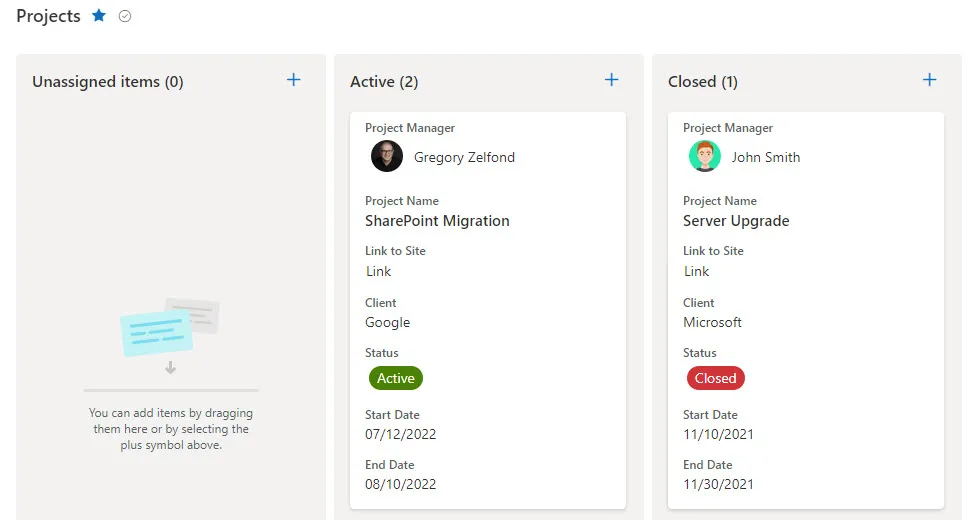Click John Smith project manager name
Screen dimensions: 973x520
(x=765, y=157)
